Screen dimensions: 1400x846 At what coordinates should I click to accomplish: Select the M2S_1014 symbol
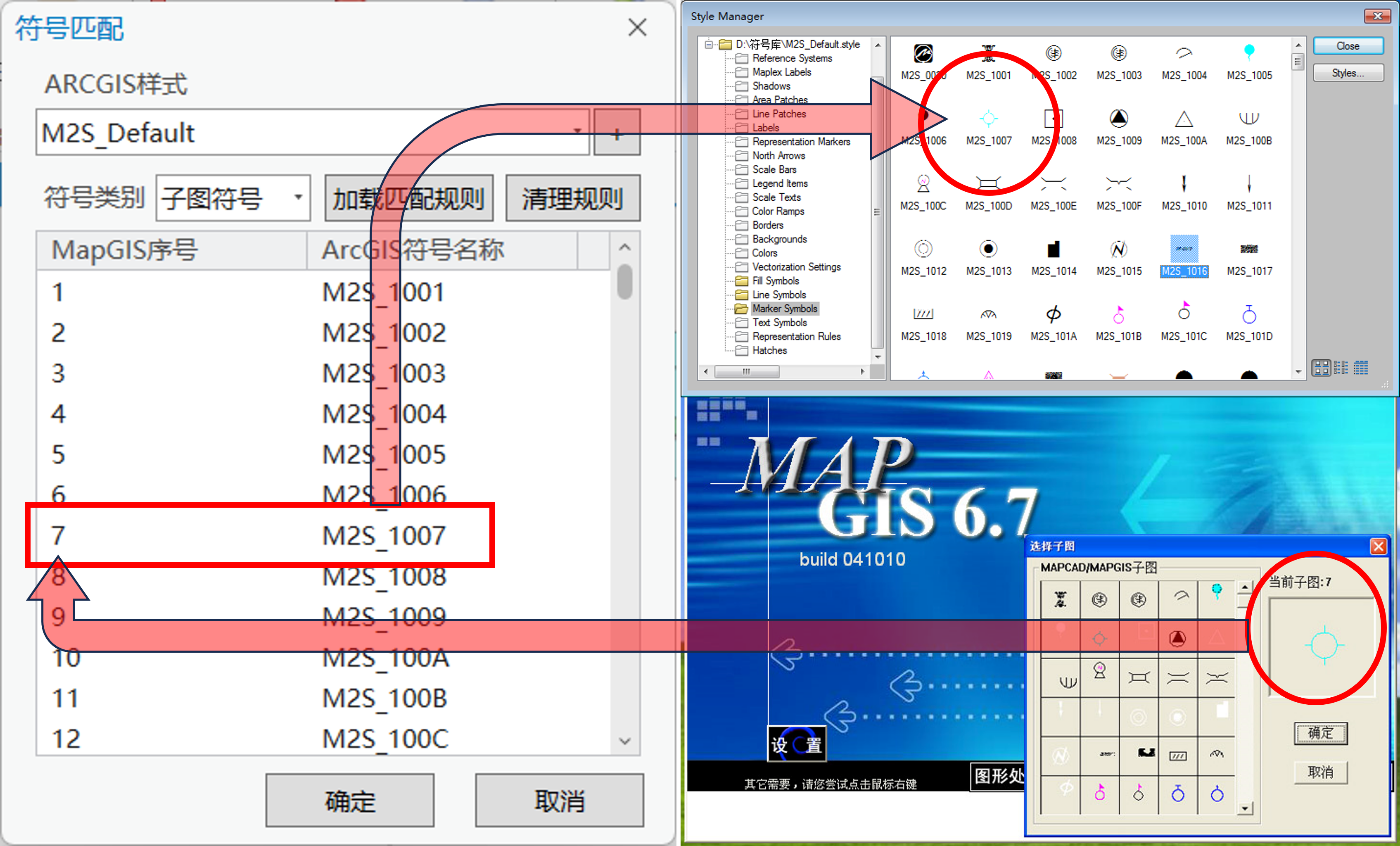point(1054,257)
